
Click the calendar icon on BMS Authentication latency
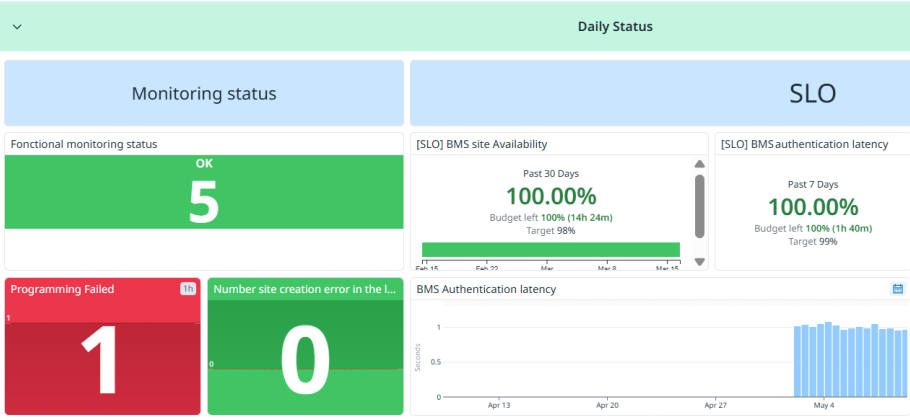pyautogui.click(x=897, y=289)
